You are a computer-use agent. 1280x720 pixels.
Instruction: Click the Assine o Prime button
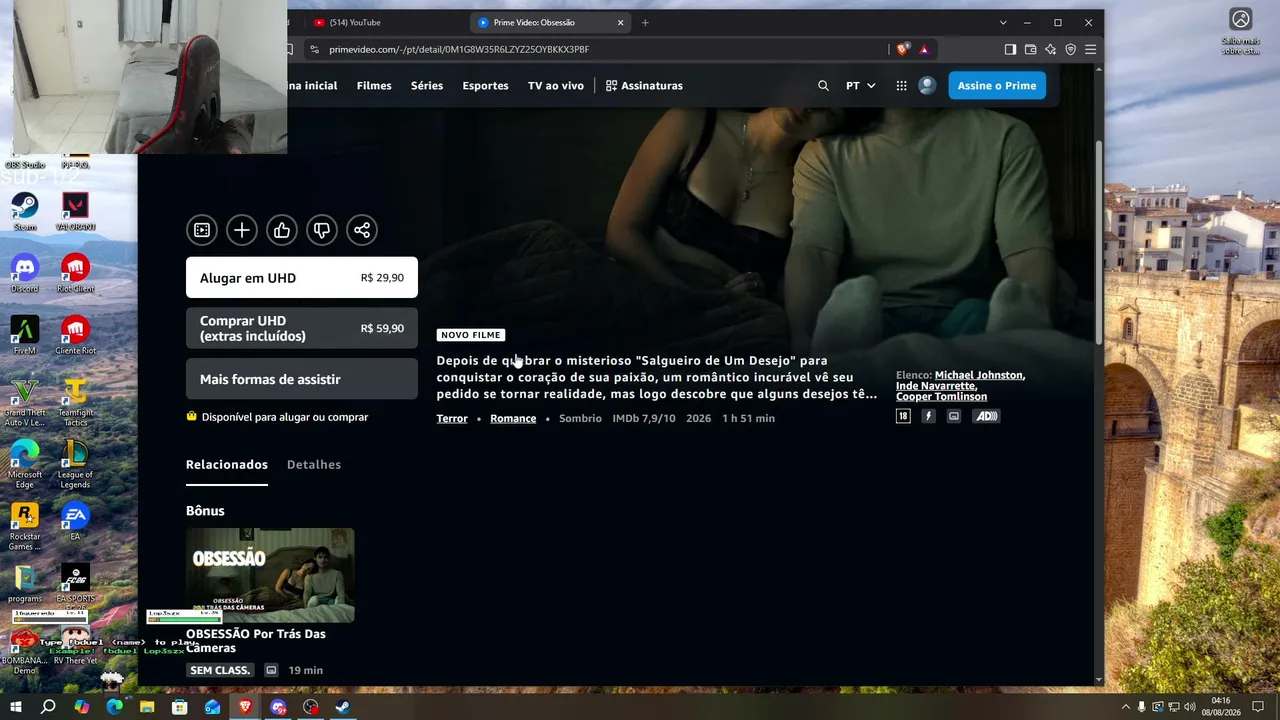click(x=997, y=86)
